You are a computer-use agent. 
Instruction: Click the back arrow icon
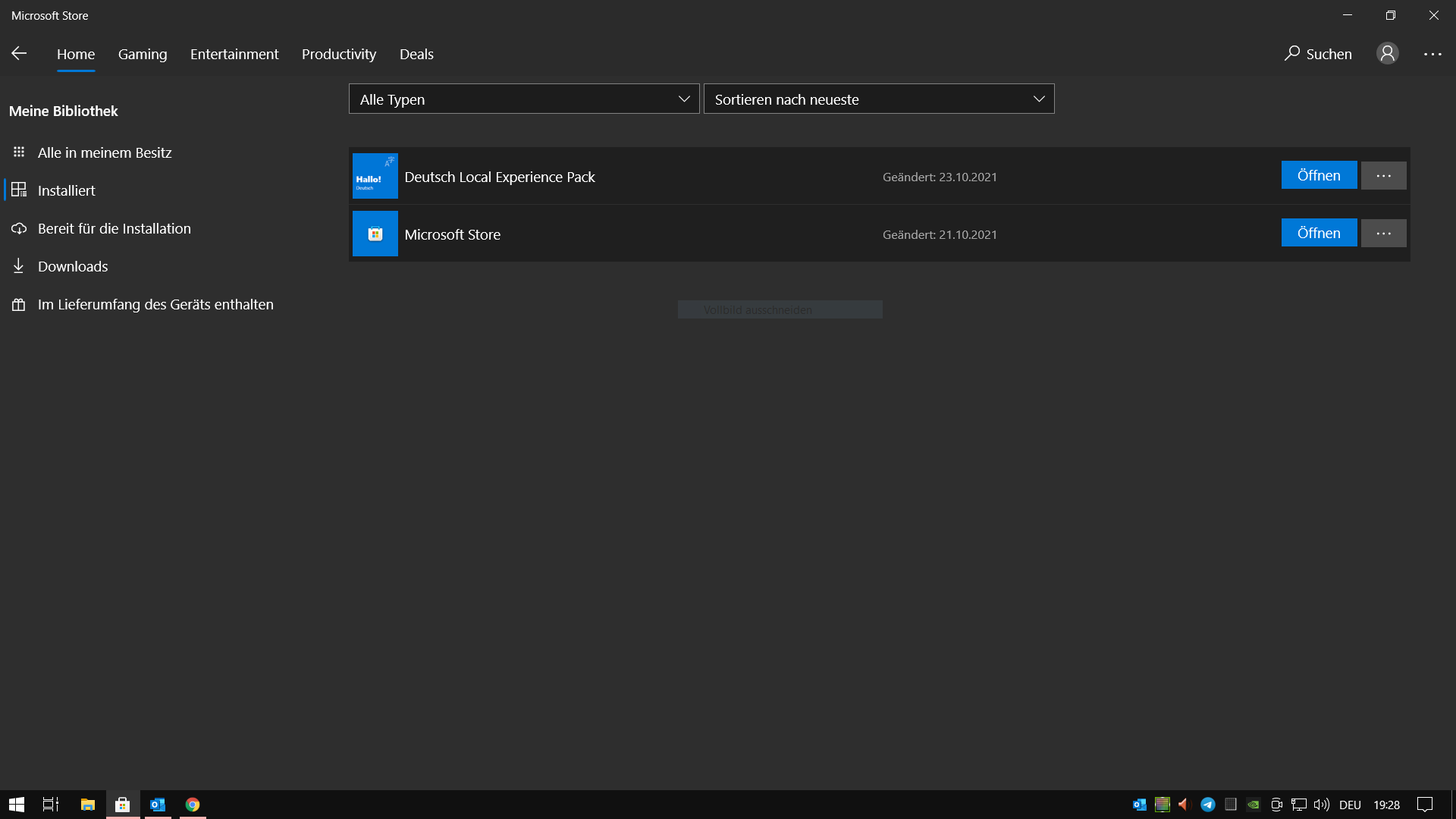[19, 53]
